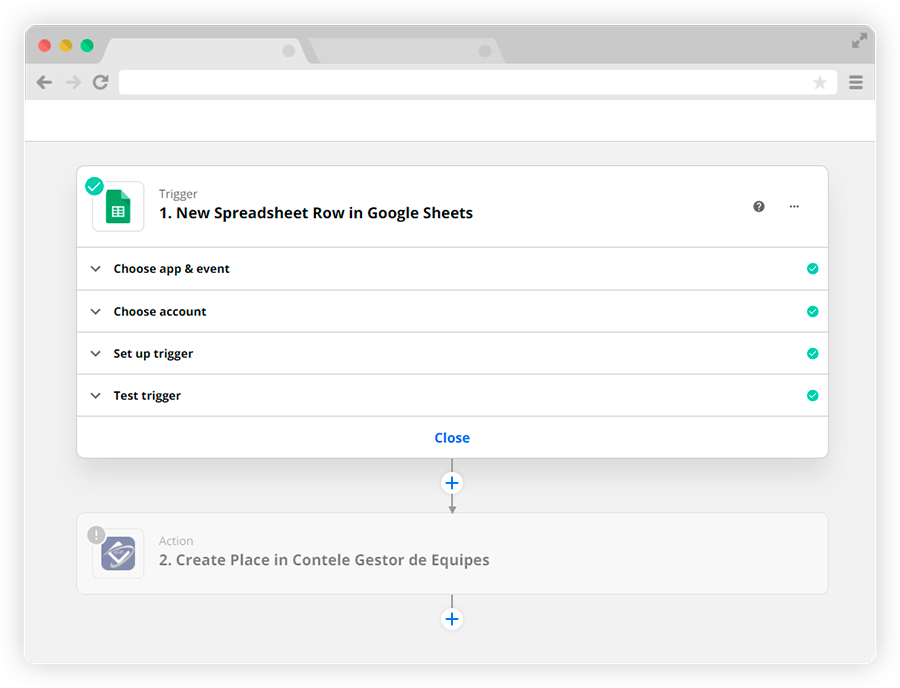The width and height of the screenshot is (900, 688).
Task: Click the green checkmark beside Test trigger
Action: tap(812, 395)
